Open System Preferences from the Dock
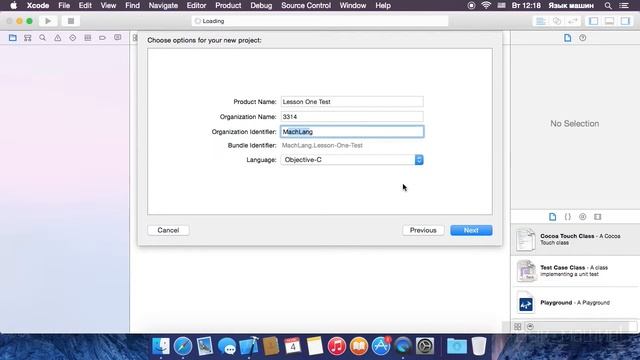Screen dimensions: 640x360 (x=425, y=347)
